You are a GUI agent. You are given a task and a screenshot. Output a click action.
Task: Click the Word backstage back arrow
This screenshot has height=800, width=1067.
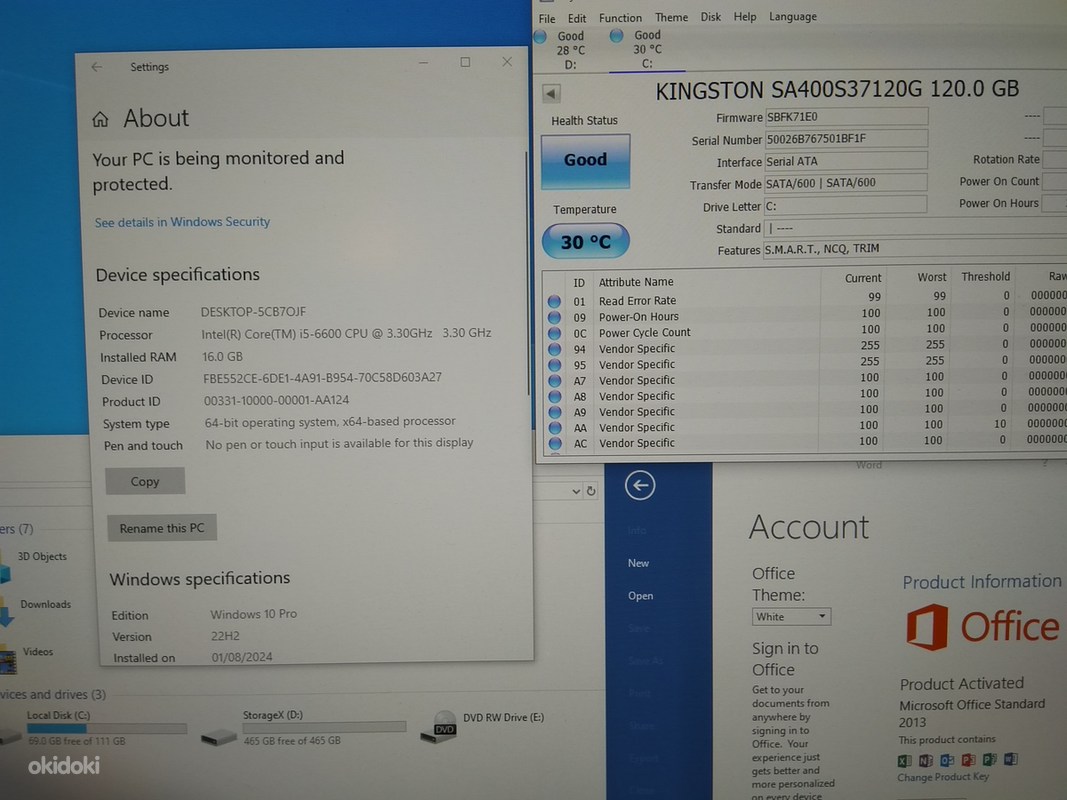click(640, 486)
